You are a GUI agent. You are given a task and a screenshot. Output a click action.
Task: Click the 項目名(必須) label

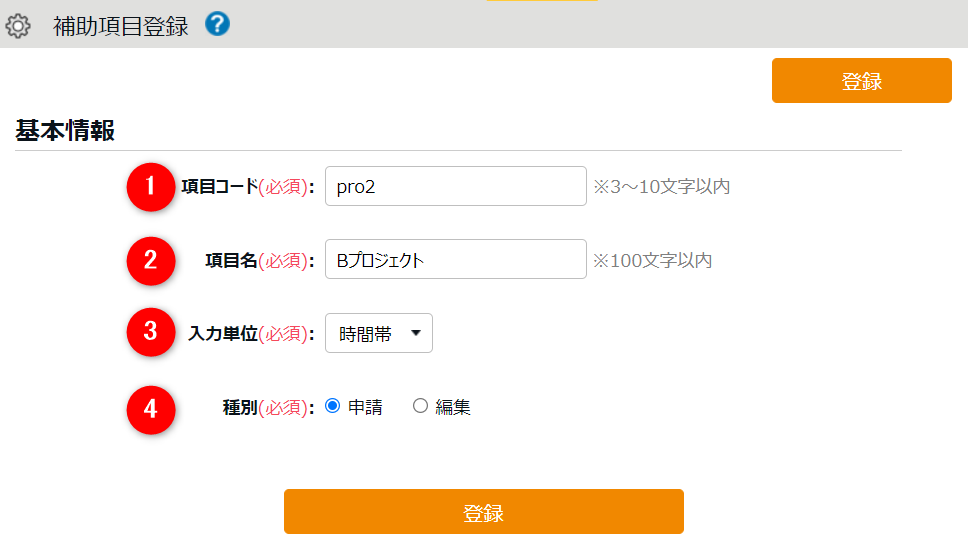click(260, 261)
